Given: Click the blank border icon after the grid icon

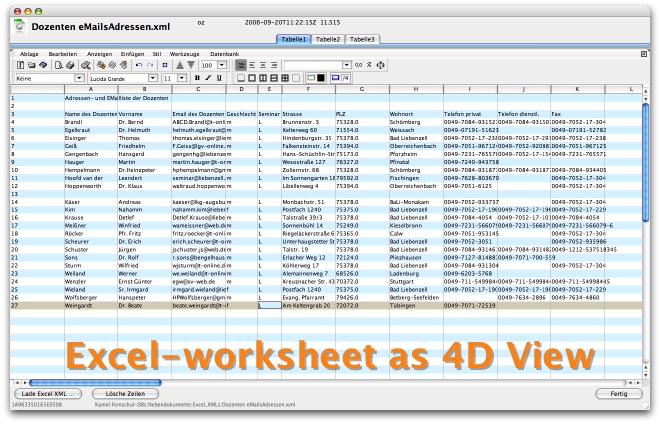Looking at the screenshot, I should 296,78.
